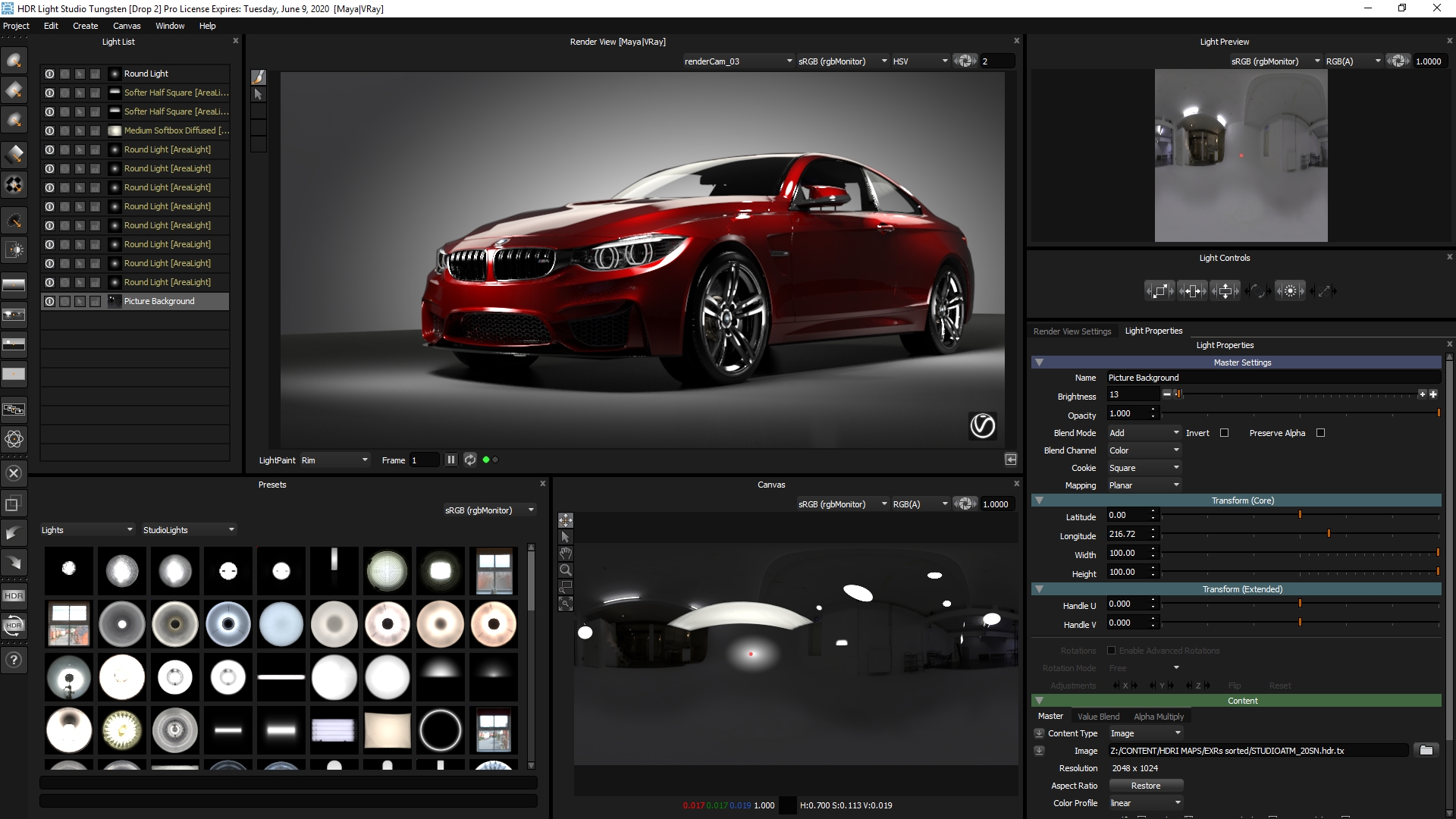Viewport: 1456px width, 819px height.
Task: Click the help question mark icon
Action: coord(14,660)
